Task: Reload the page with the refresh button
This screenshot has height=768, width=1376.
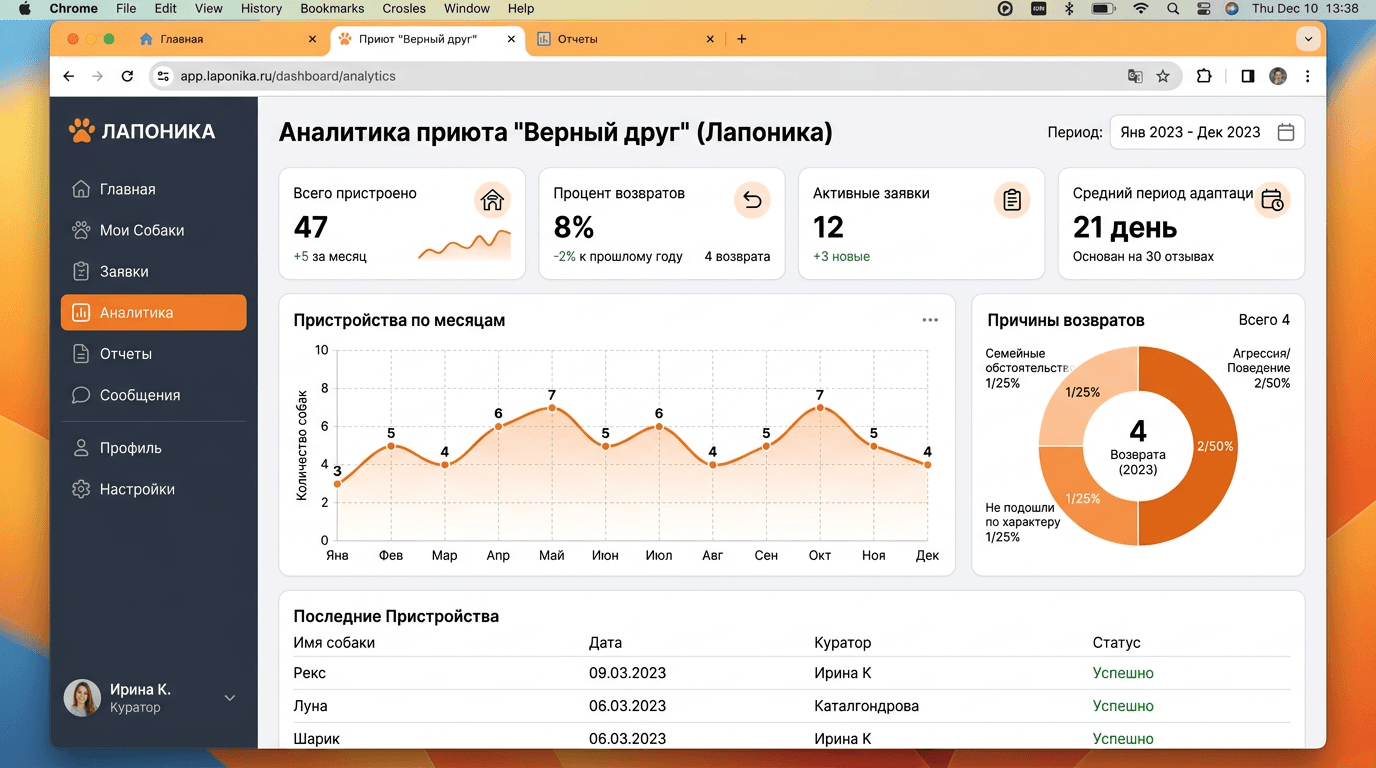Action: pos(127,76)
